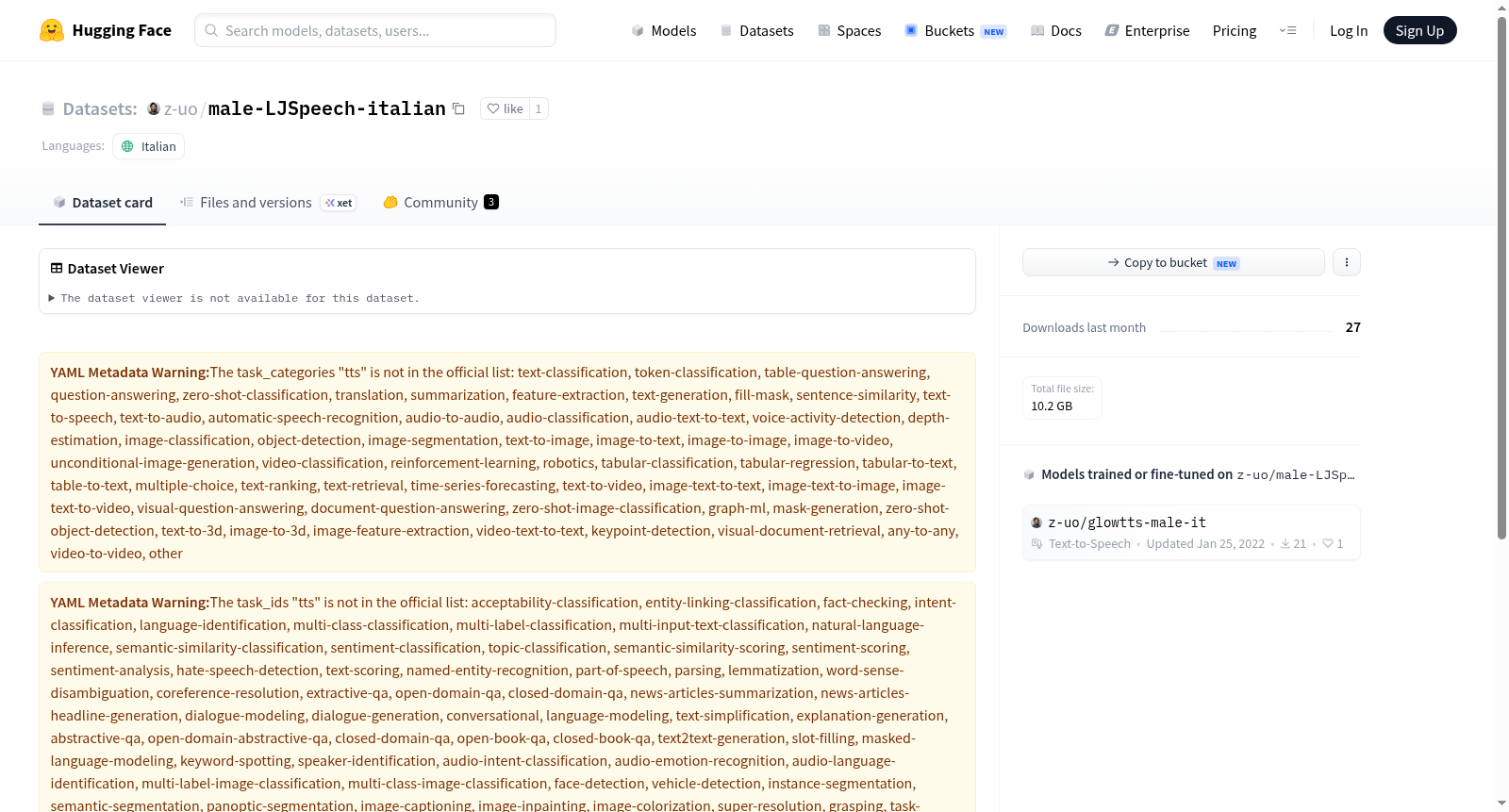Click the Docs nav book icon

[x=1037, y=31]
